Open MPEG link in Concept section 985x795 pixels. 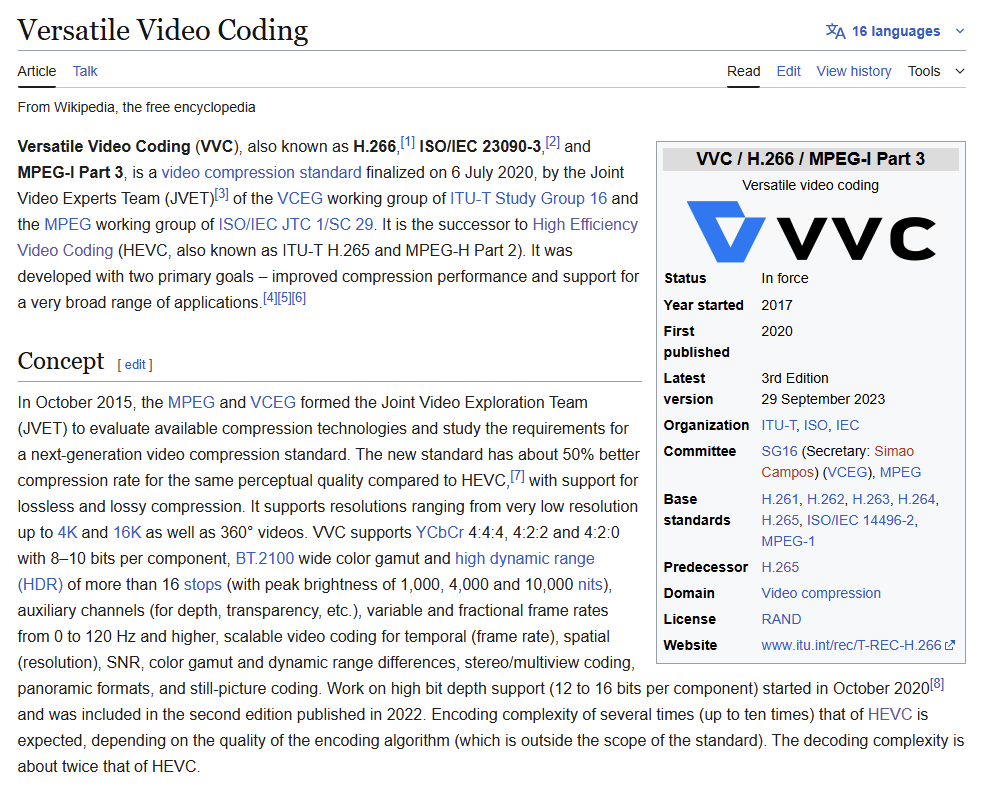[192, 403]
